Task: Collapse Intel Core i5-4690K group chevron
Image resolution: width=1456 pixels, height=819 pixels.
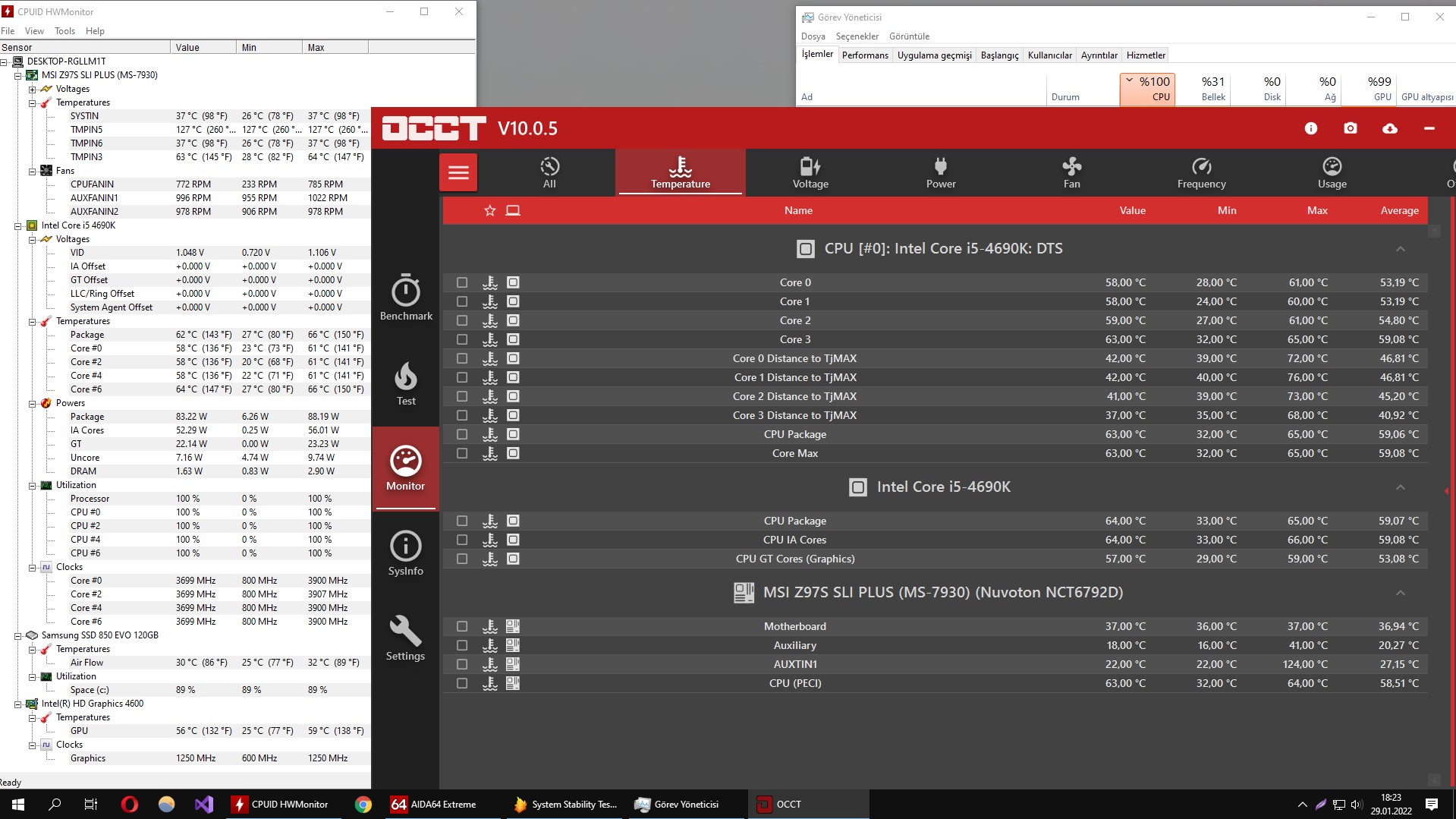Action: 1401,487
